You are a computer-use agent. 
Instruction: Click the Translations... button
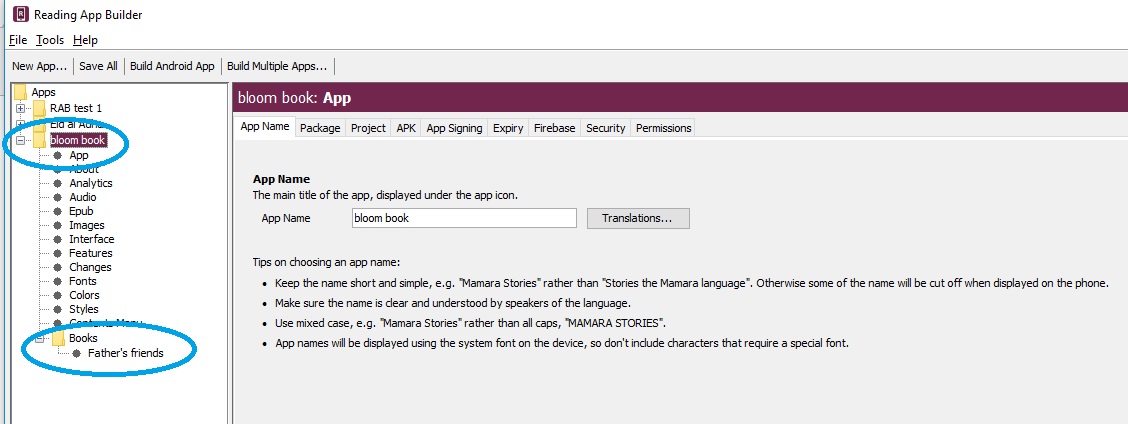click(638, 218)
